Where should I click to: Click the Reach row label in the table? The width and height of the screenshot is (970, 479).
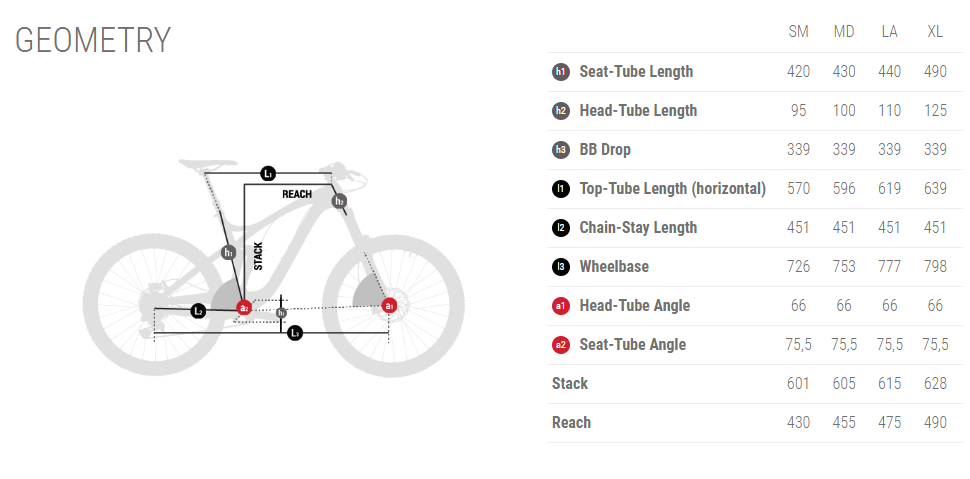tap(571, 423)
